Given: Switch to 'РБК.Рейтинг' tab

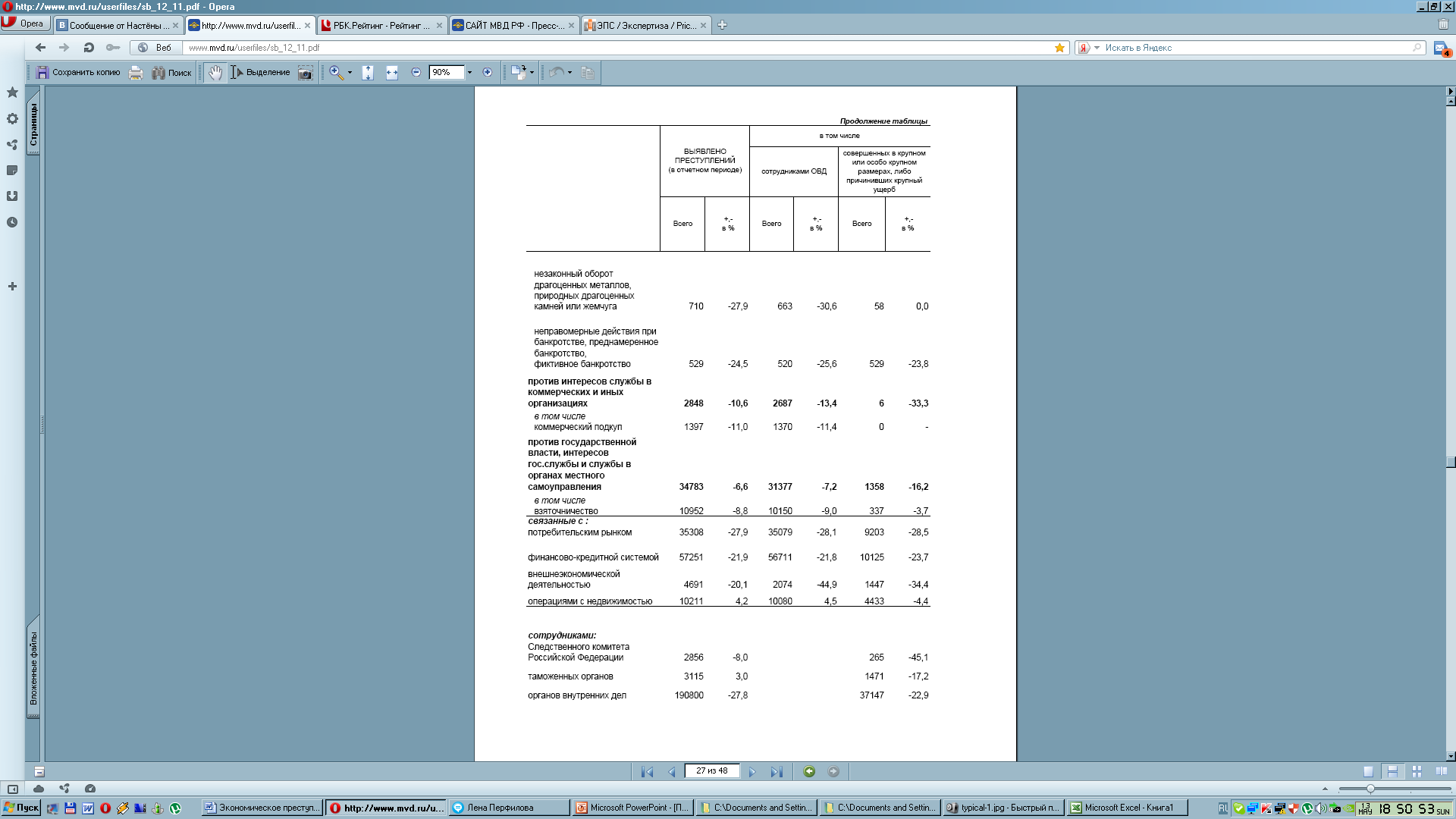Looking at the screenshot, I should (381, 25).
